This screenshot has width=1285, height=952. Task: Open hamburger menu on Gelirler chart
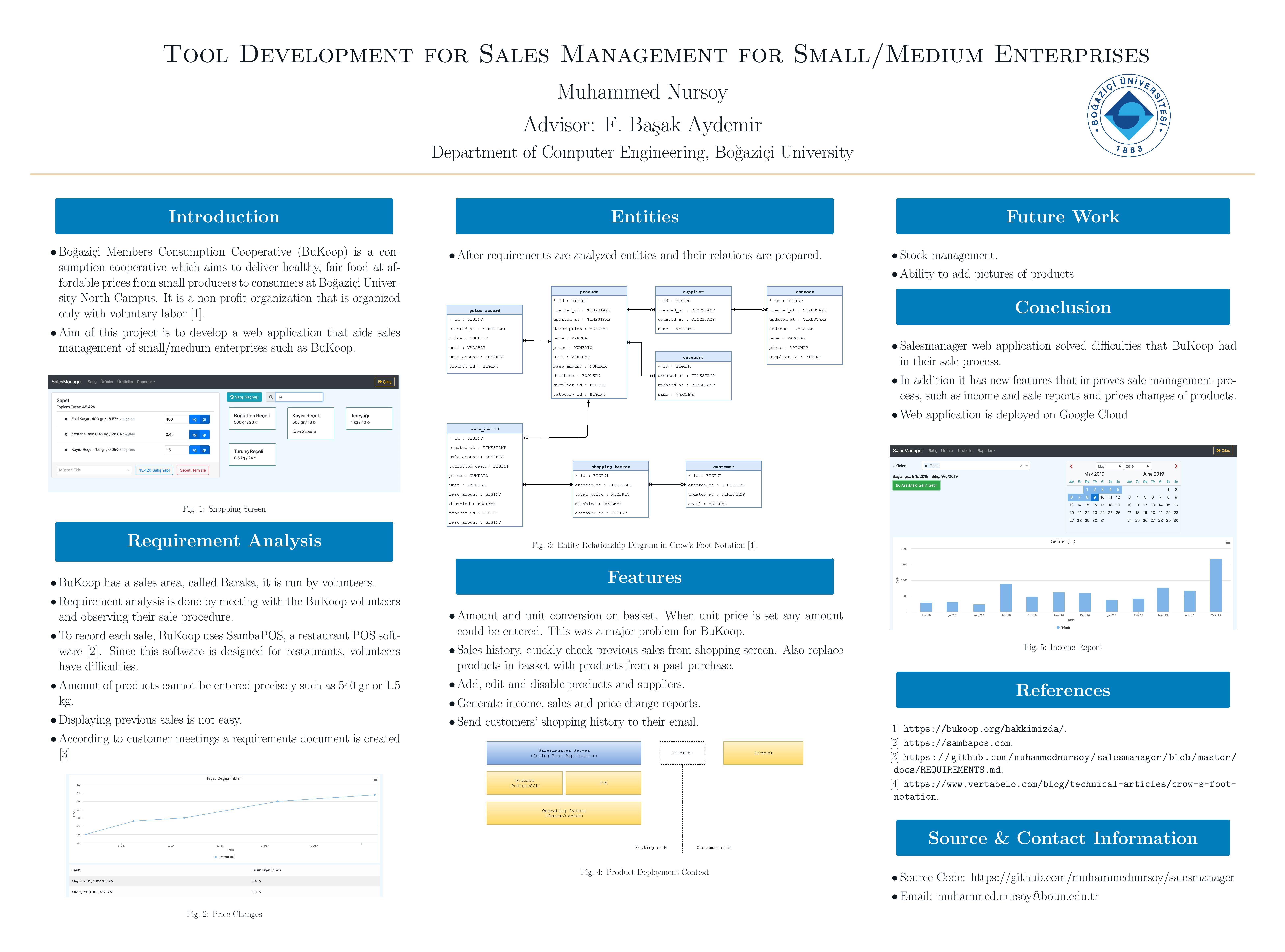[x=1228, y=542]
